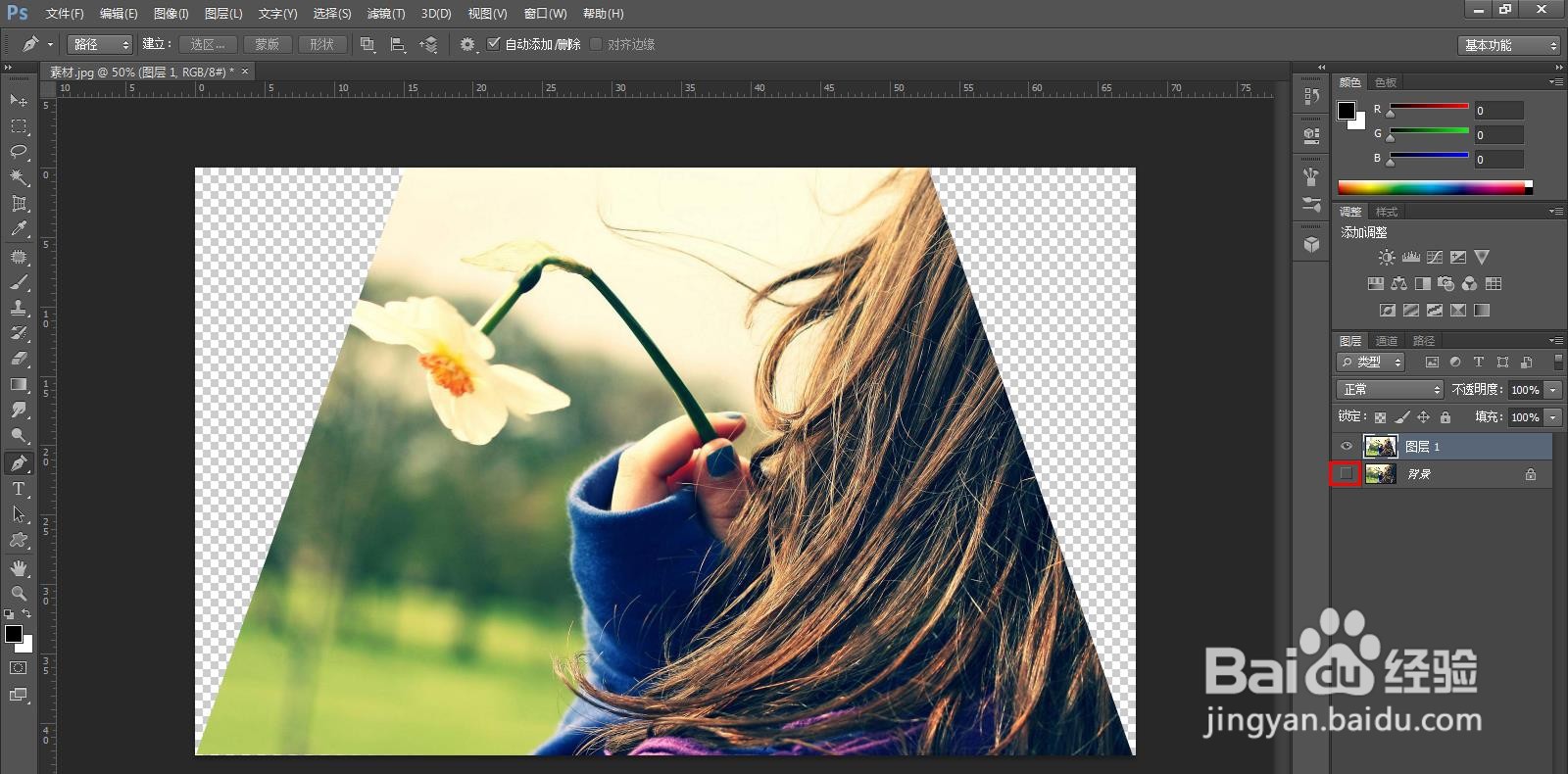This screenshot has height=774, width=1568.
Task: Open the layers panel flyout menu
Action: [1556, 341]
